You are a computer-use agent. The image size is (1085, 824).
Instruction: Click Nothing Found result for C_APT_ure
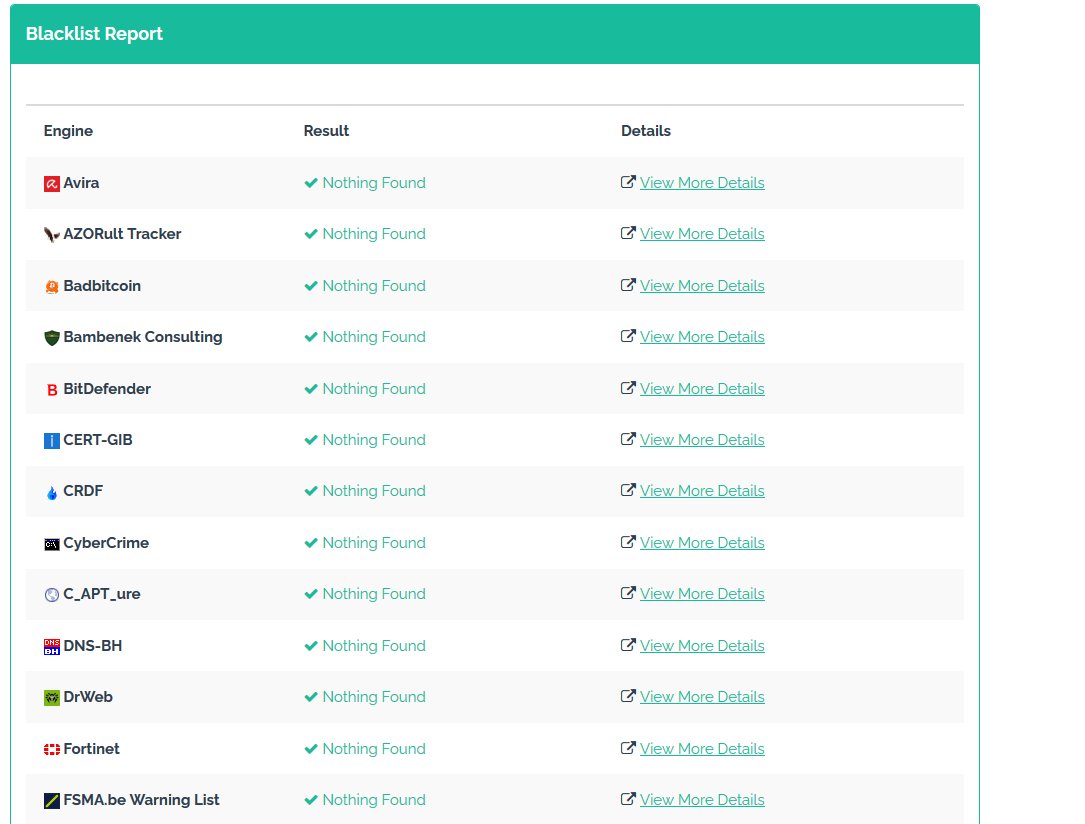click(374, 594)
